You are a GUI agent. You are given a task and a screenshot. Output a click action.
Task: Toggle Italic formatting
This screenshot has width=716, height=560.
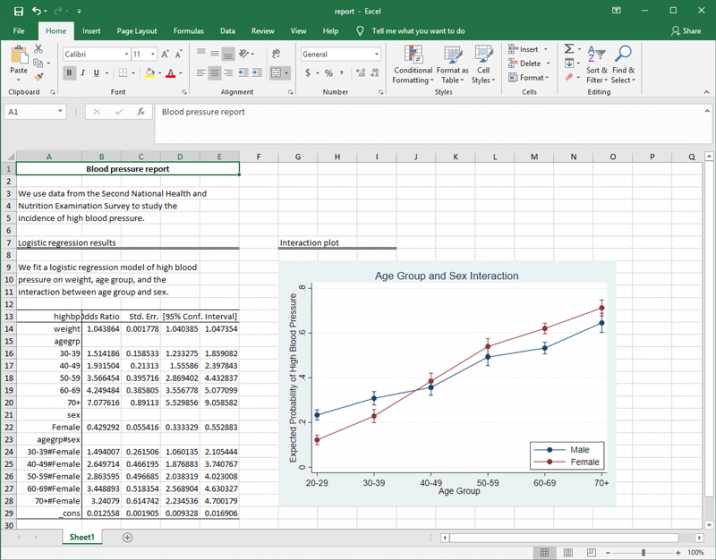coord(82,73)
